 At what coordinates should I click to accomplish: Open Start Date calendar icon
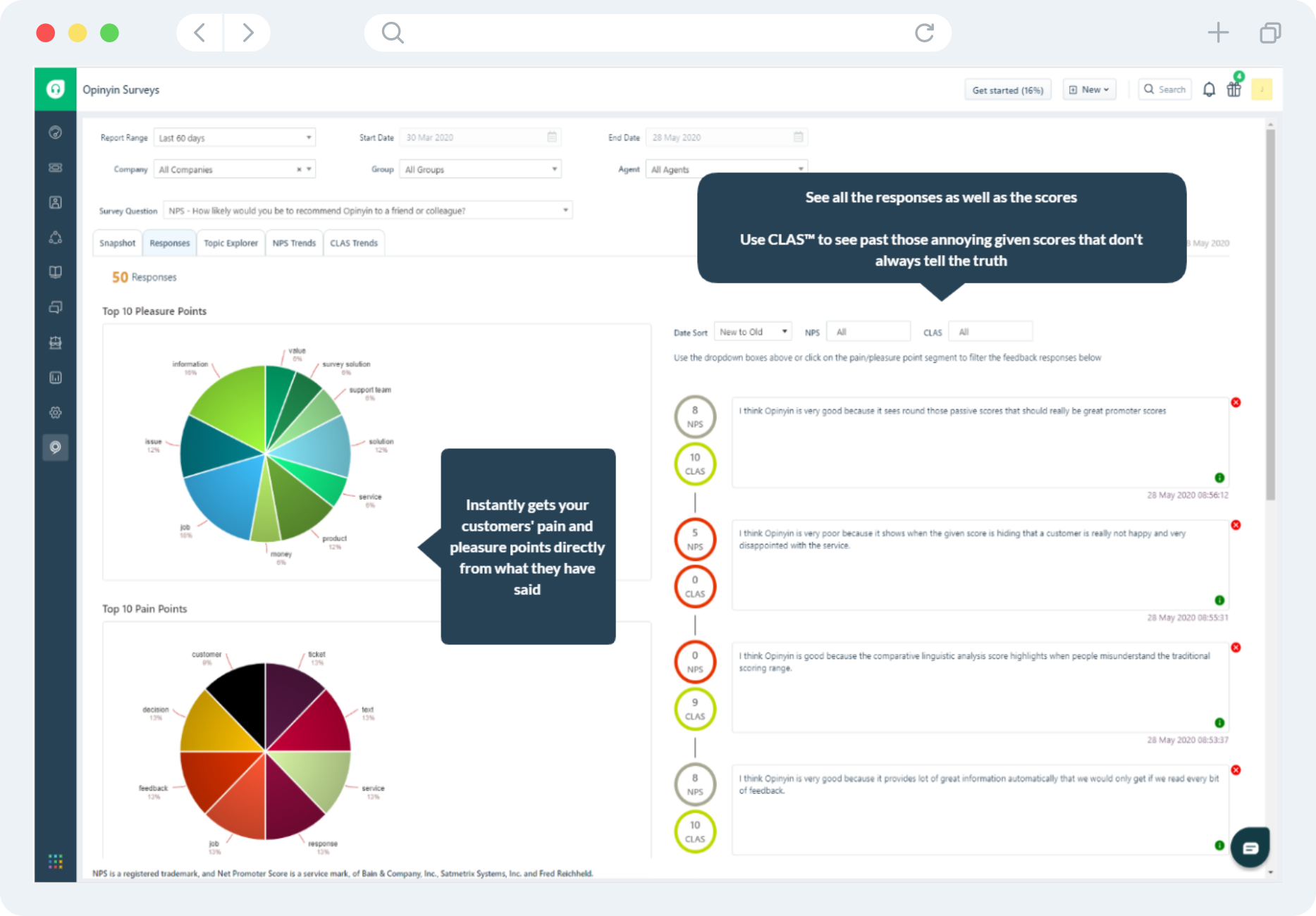pyautogui.click(x=552, y=137)
